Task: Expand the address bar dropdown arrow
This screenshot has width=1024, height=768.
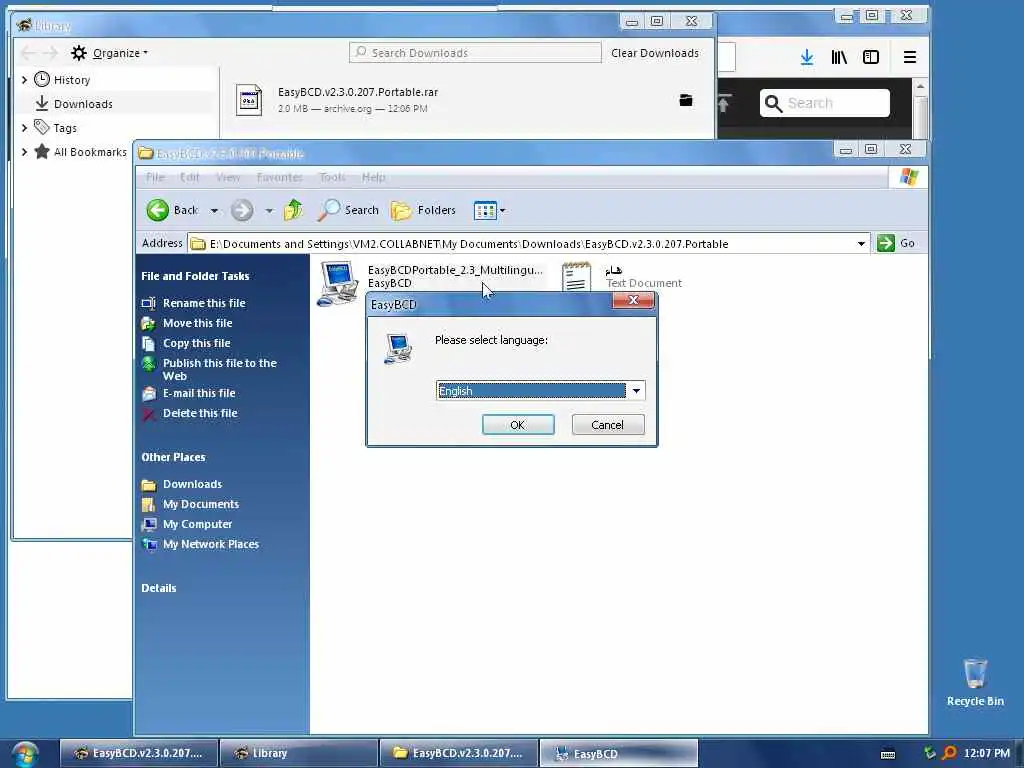Action: pos(861,244)
